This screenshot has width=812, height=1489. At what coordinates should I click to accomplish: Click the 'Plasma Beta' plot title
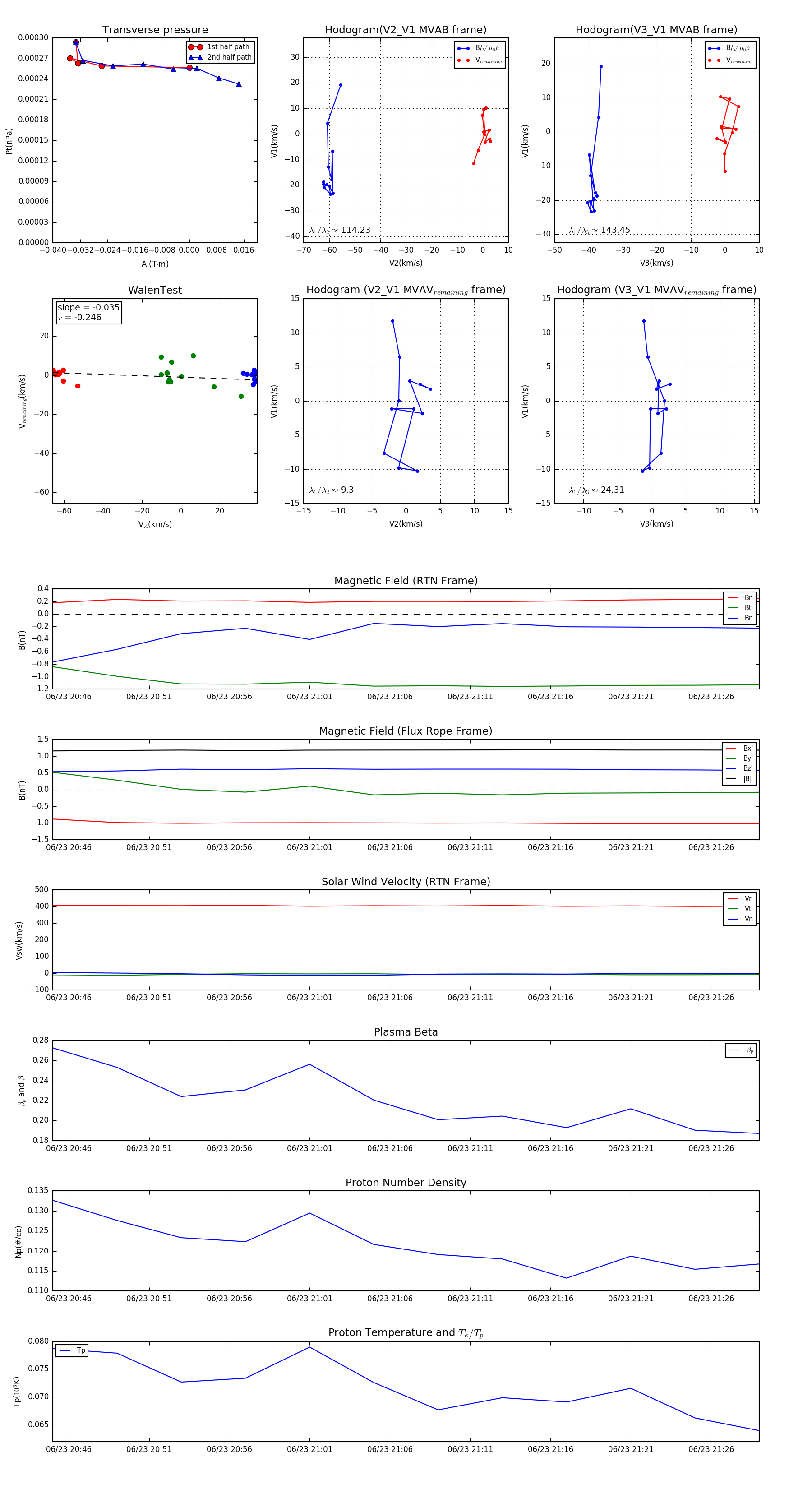click(406, 1032)
